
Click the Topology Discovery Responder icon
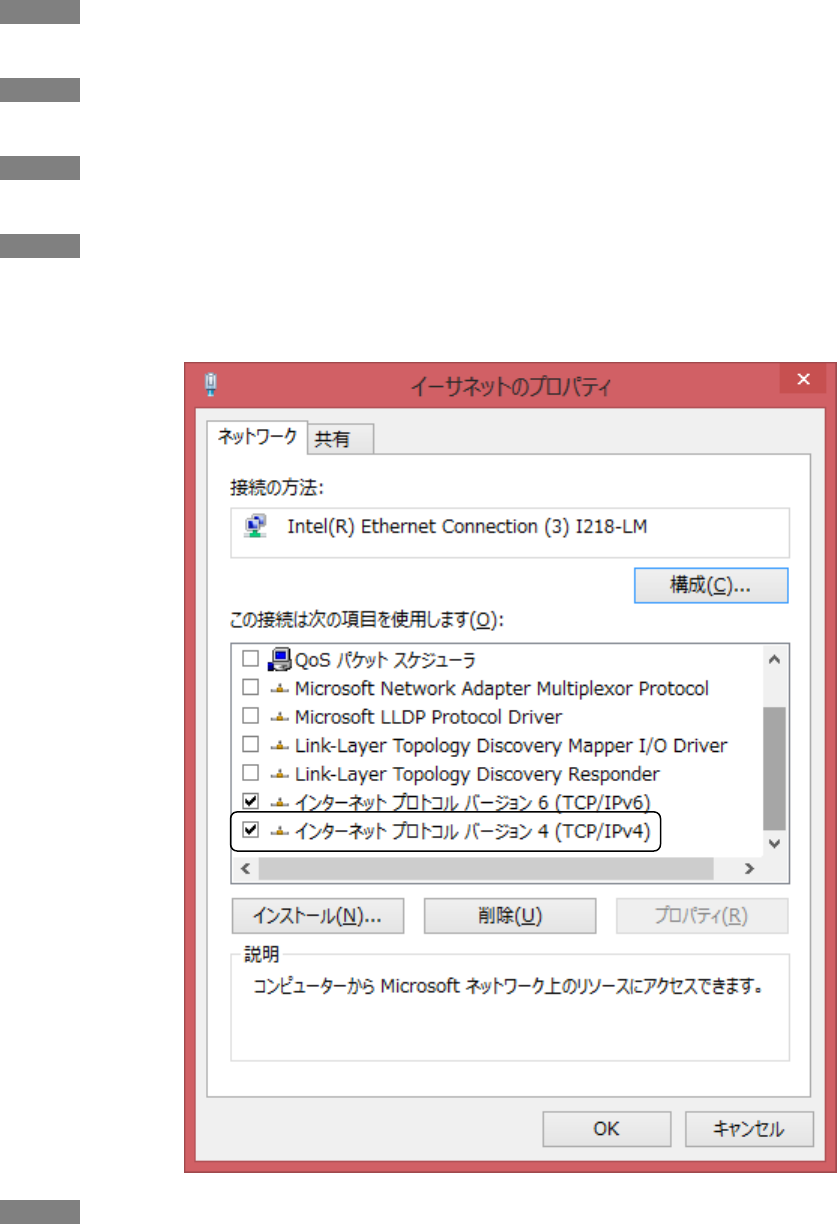pyautogui.click(x=279, y=774)
